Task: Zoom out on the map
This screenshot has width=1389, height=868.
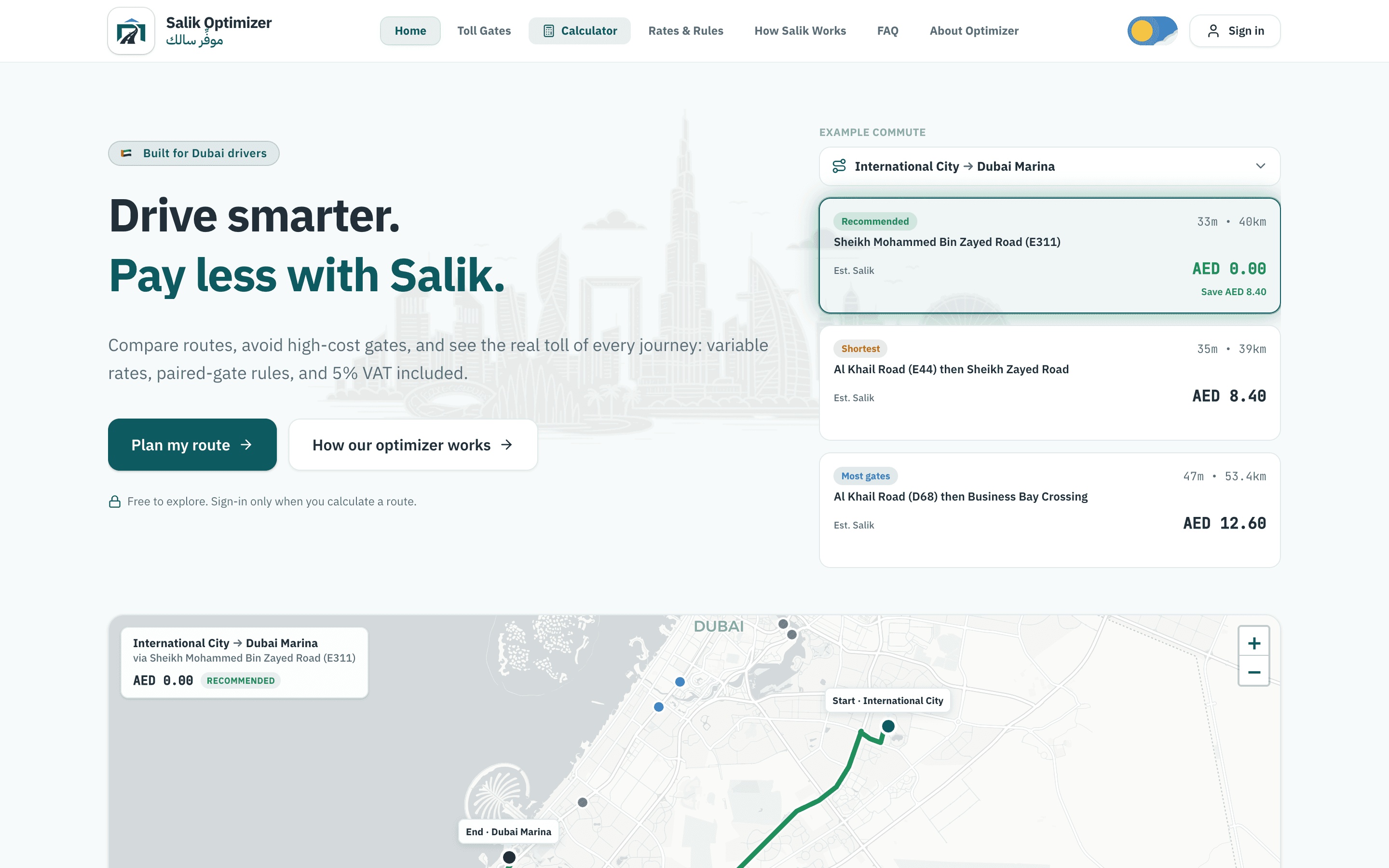Action: 1253,672
